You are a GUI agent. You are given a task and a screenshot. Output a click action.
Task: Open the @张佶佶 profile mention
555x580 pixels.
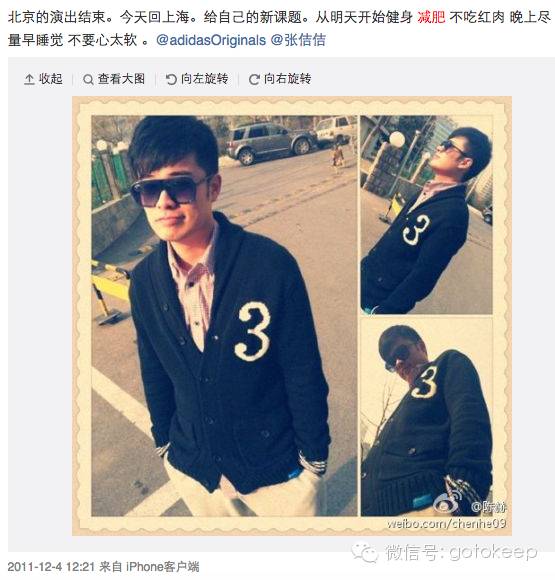pyautogui.click(x=298, y=40)
